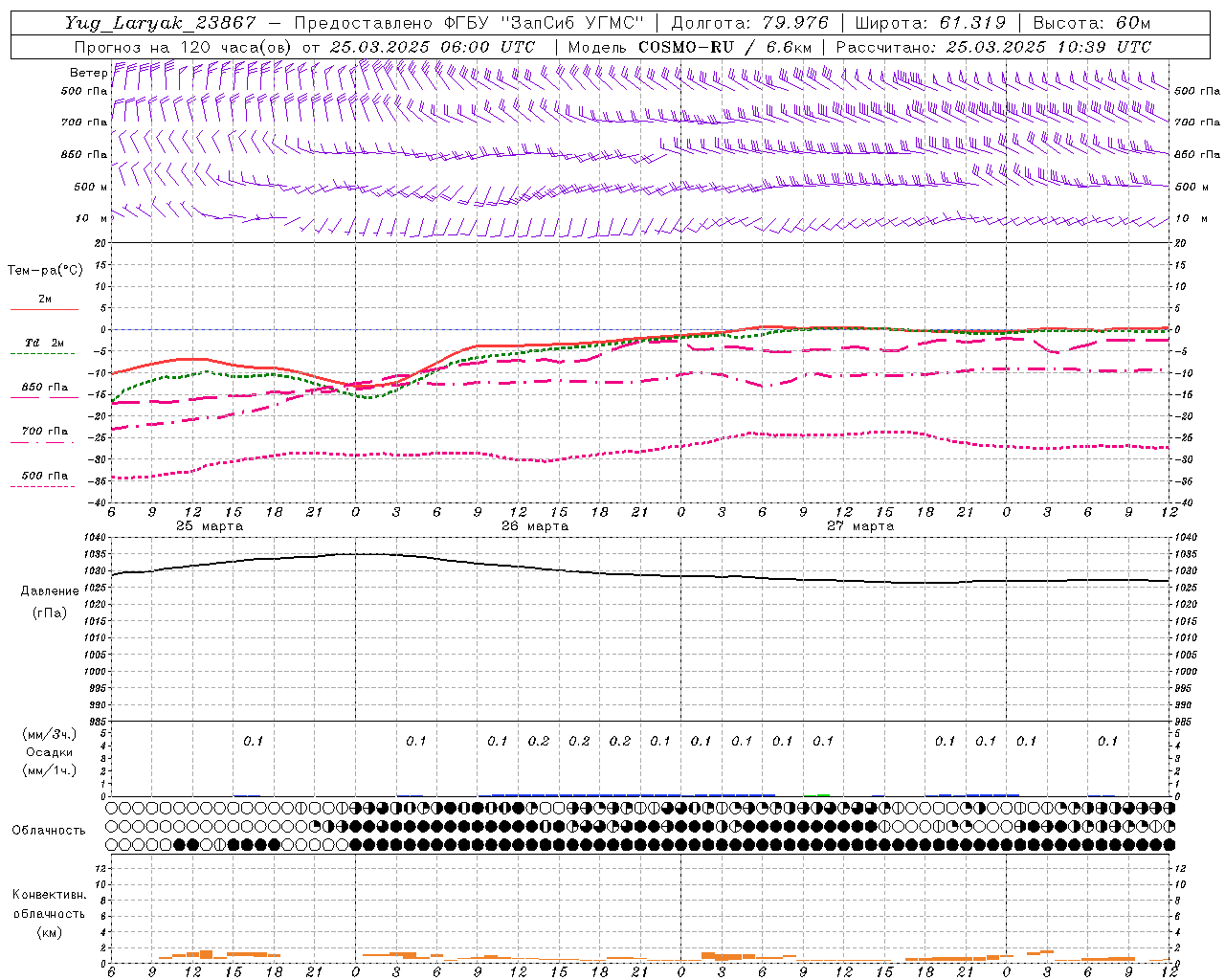Click the Широта: 61.319 value
The height and width of the screenshot is (980, 1225).
coord(930,23)
